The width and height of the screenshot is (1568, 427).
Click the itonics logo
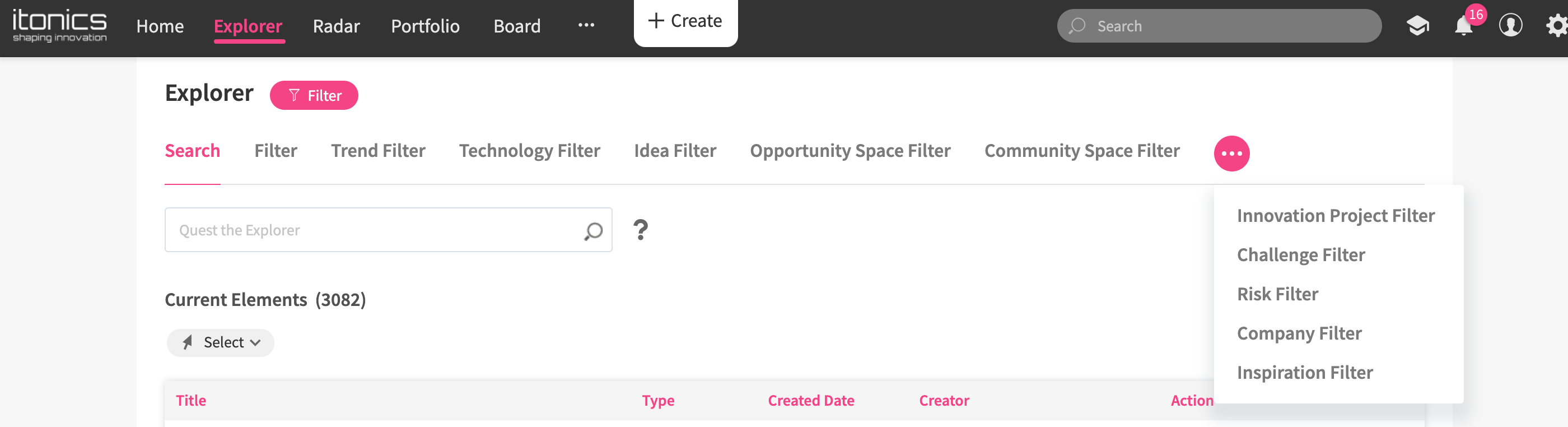[60, 26]
